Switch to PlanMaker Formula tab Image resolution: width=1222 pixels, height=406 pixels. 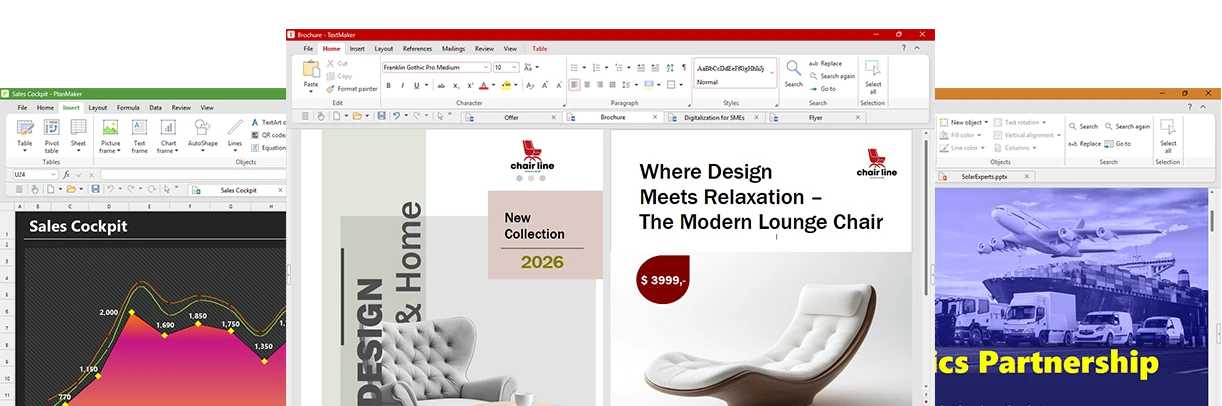pyautogui.click(x=128, y=107)
